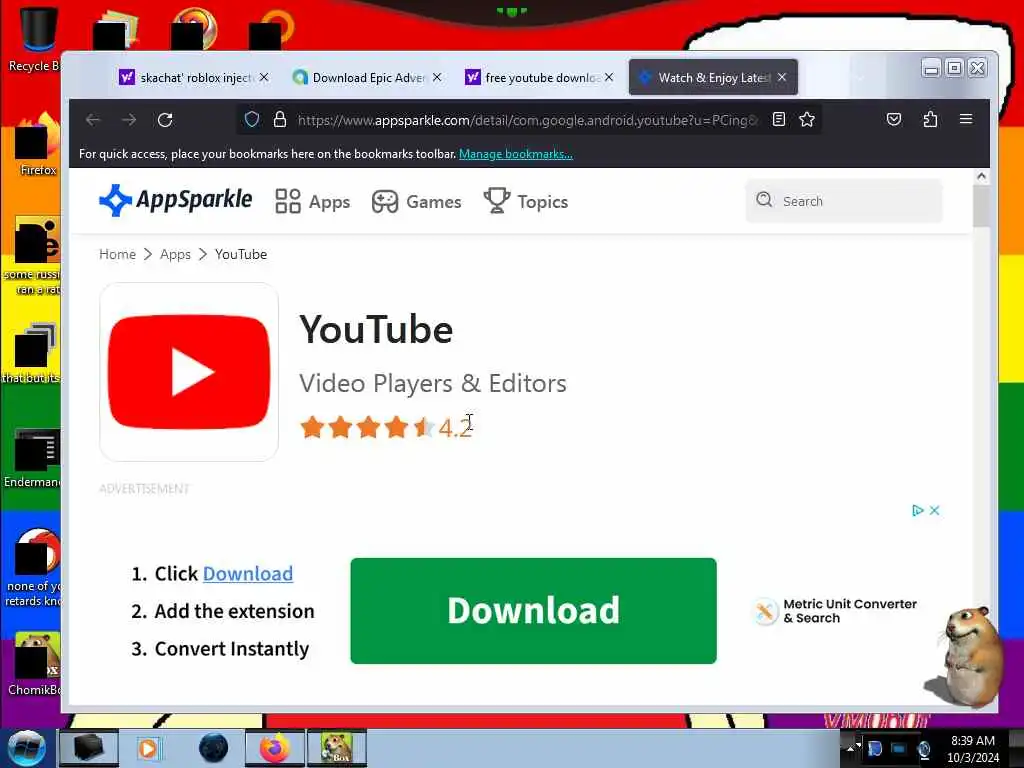Click the page scroll up arrow

point(981,176)
